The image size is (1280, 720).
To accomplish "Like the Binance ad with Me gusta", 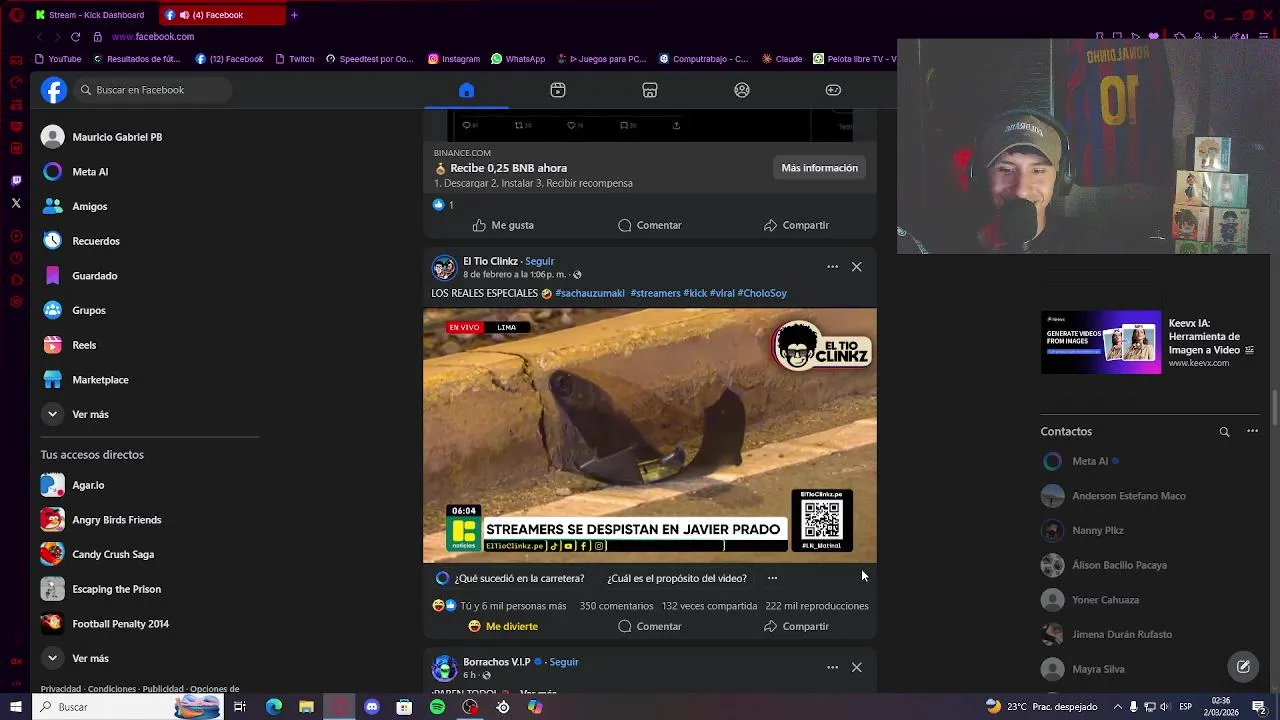I will [503, 225].
